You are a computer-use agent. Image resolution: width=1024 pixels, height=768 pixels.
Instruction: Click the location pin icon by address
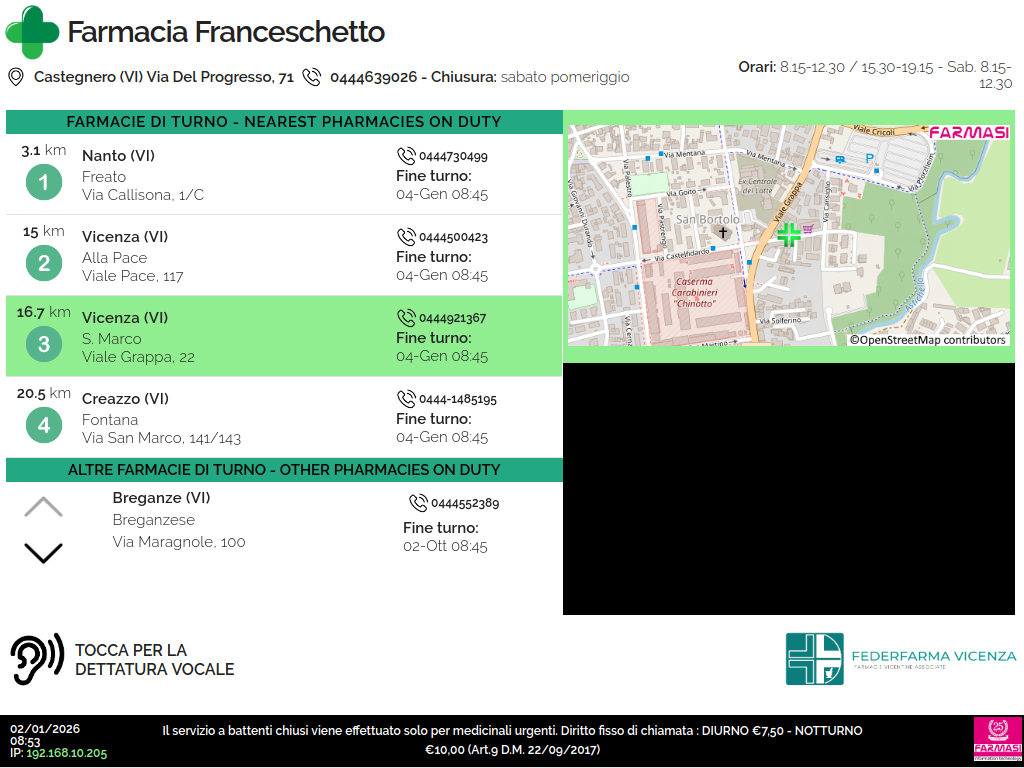pos(16,77)
